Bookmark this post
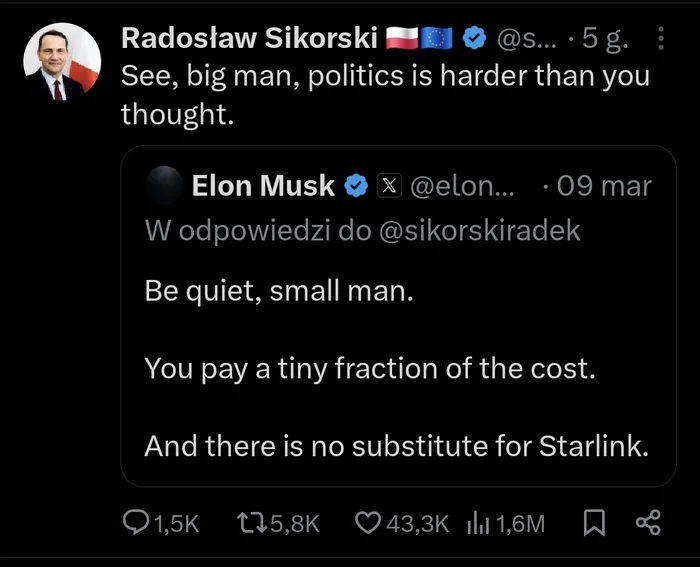 click(591, 522)
